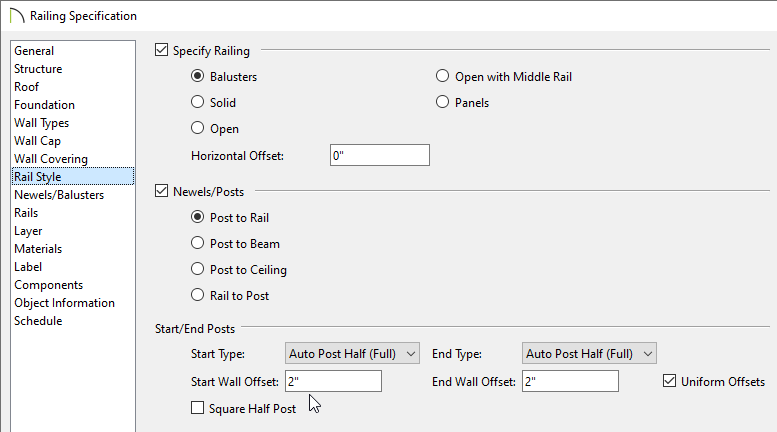Viewport: 777px width, 432px height.
Task: Go to the Roof panel
Action: pyautogui.click(x=26, y=87)
